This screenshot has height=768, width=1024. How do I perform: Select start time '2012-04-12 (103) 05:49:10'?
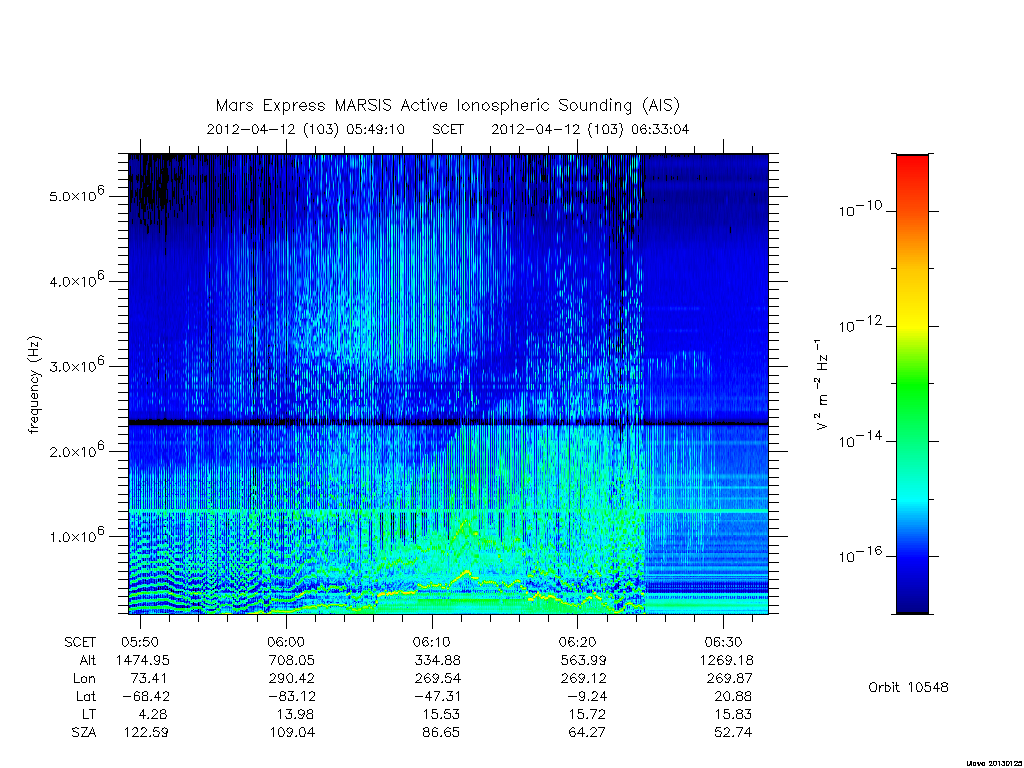pos(306,129)
